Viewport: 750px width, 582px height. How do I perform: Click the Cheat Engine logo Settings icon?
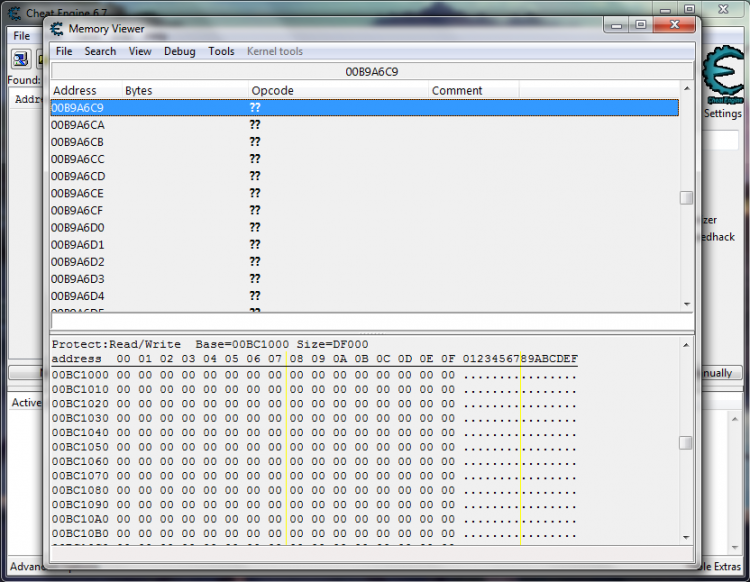(x=724, y=74)
